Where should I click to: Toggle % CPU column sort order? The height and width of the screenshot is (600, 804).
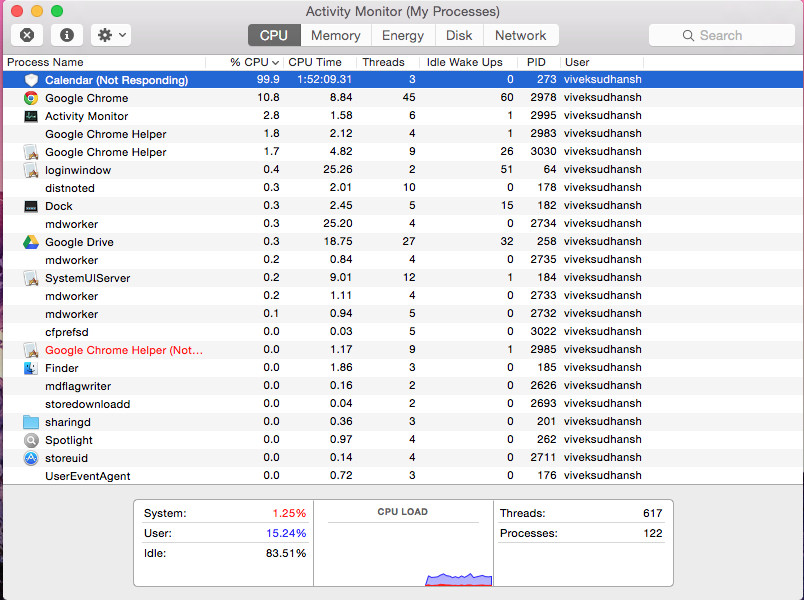pyautogui.click(x=244, y=62)
